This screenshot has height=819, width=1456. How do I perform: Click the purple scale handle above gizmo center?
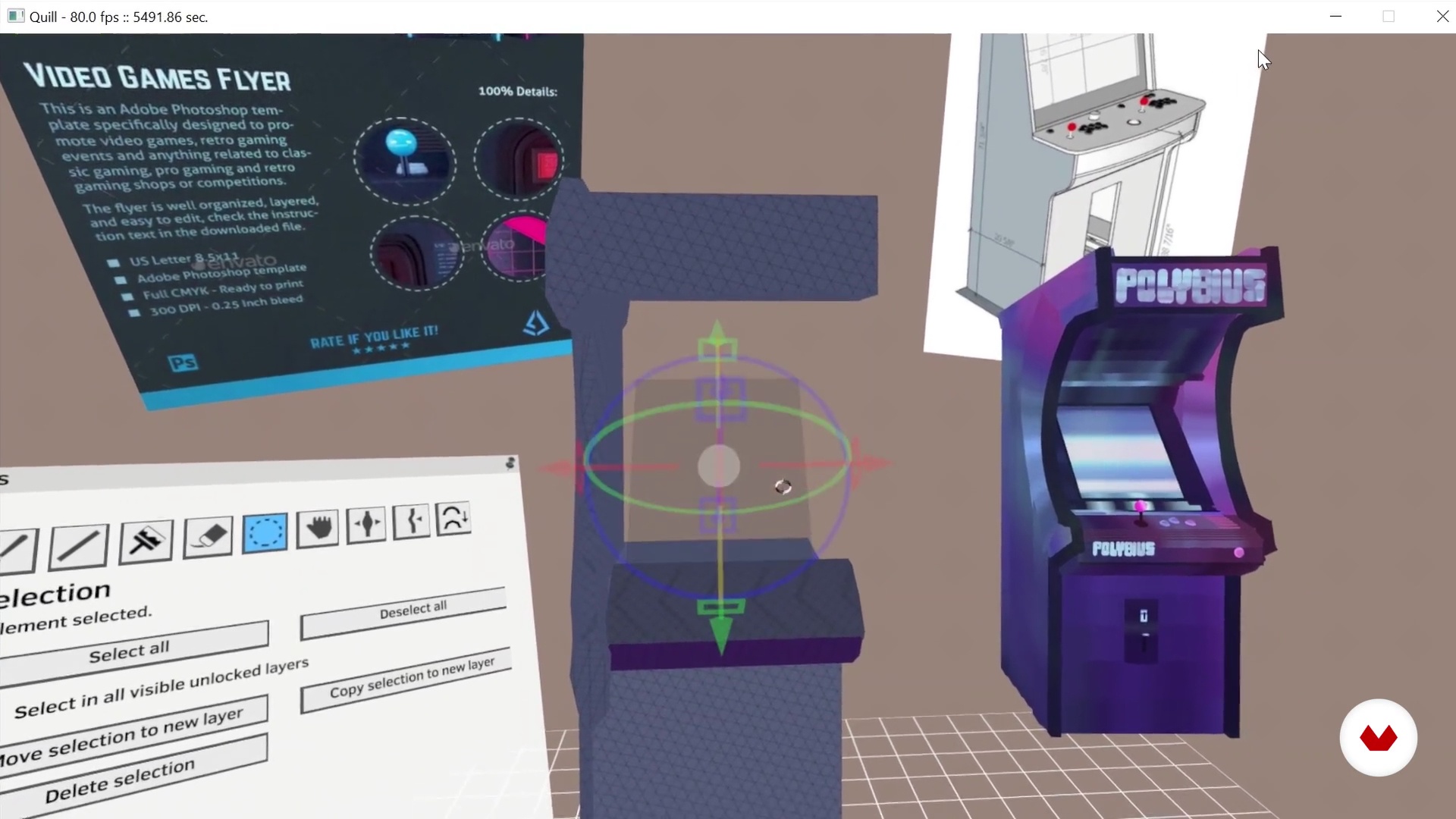(x=720, y=400)
